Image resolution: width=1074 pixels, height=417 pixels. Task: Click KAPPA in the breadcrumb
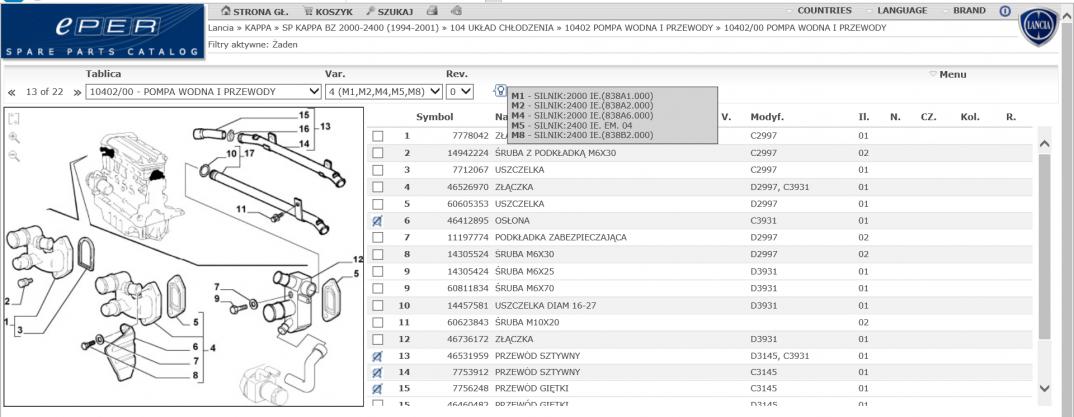click(x=258, y=28)
